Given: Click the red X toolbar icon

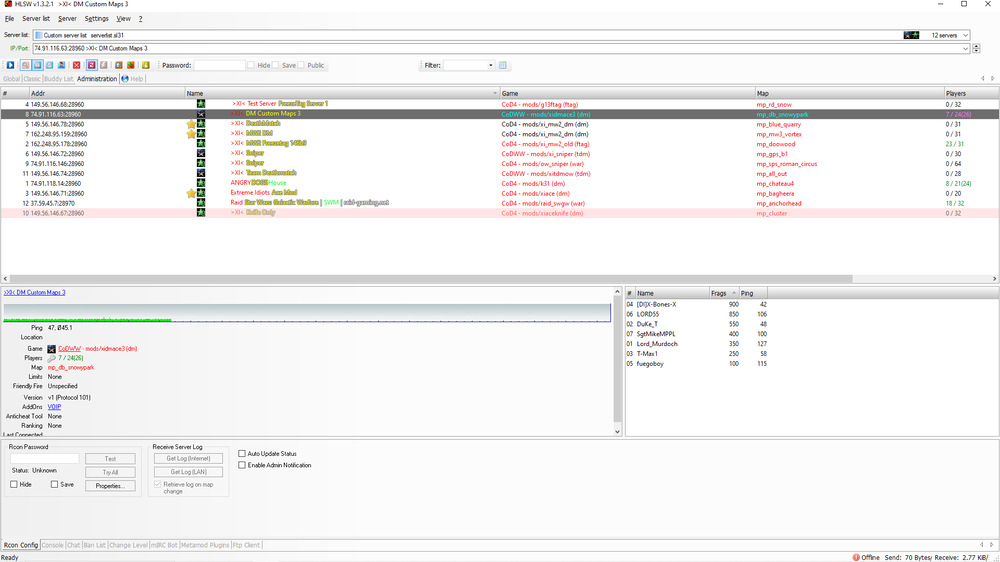Looking at the screenshot, I should point(77,65).
